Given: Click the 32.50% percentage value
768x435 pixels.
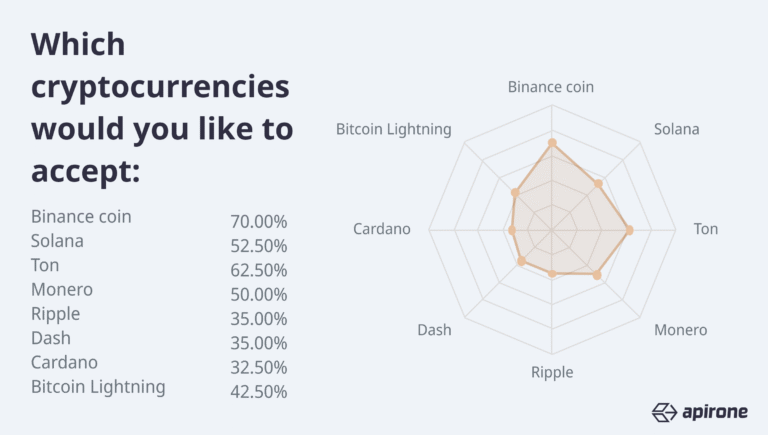Looking at the screenshot, I should click(259, 367).
